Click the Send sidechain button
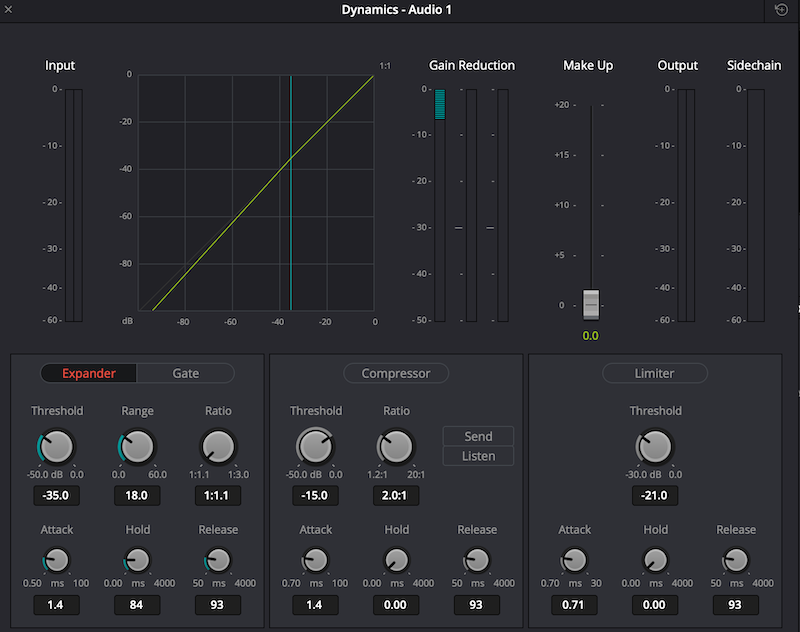The width and height of the screenshot is (800, 632). [477, 436]
